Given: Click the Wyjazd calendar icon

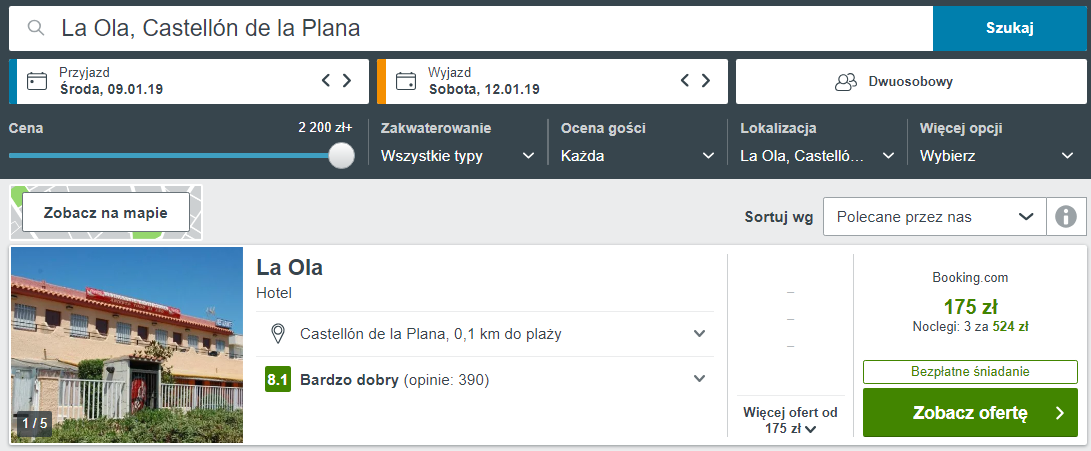Looking at the screenshot, I should click(x=406, y=81).
